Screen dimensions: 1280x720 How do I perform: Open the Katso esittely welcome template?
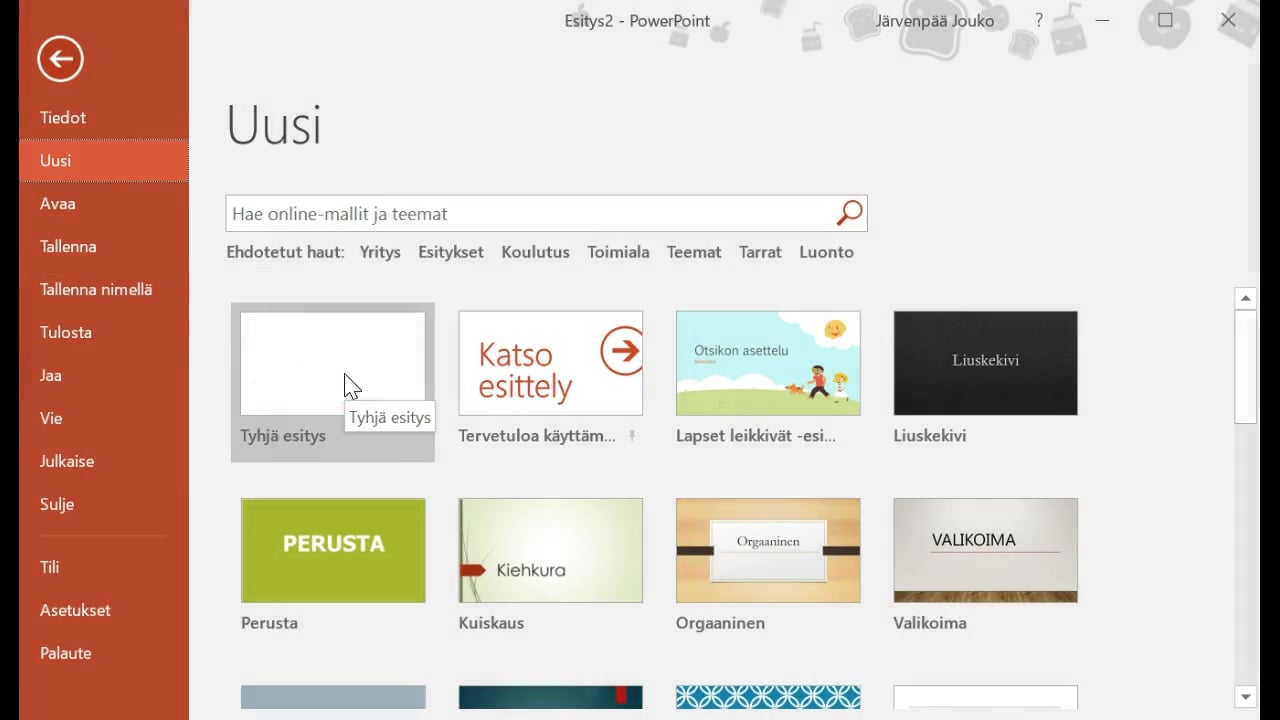coord(551,363)
